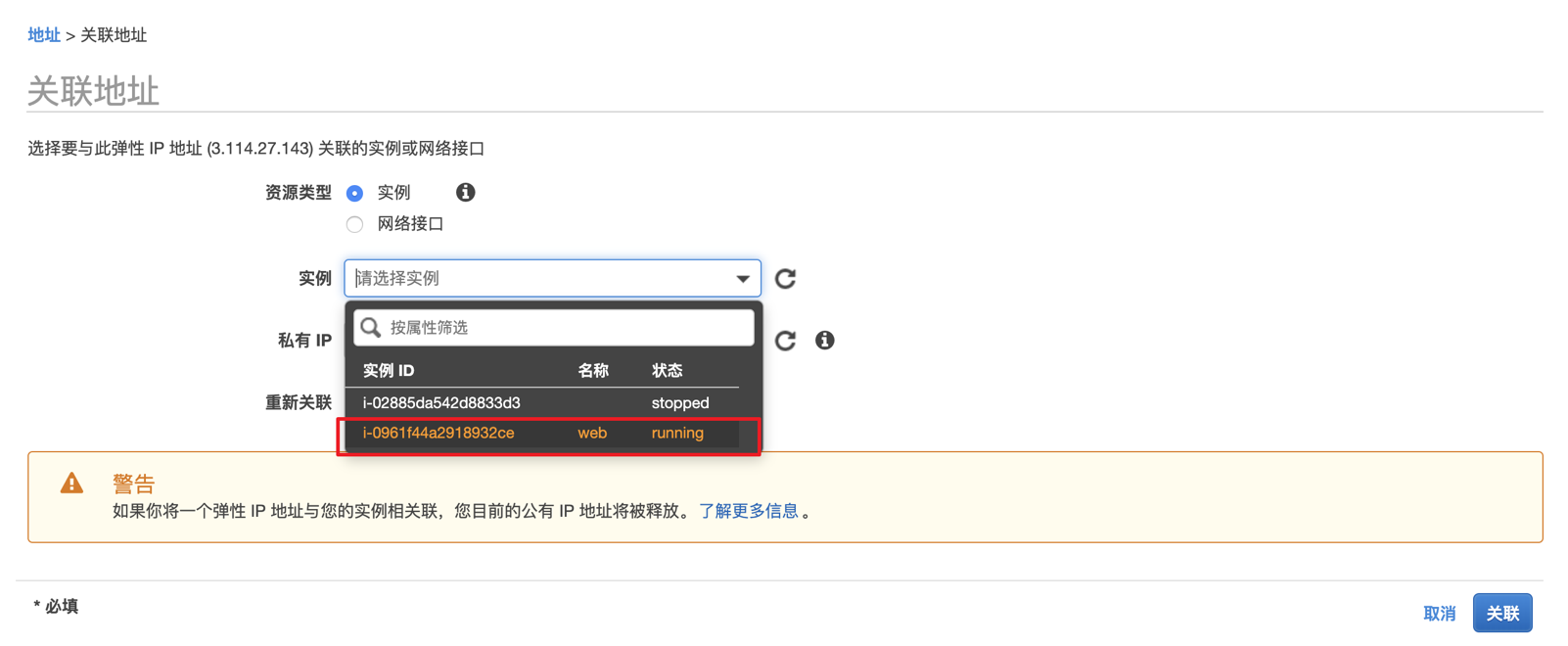Click the 名称 column header

[x=593, y=371]
